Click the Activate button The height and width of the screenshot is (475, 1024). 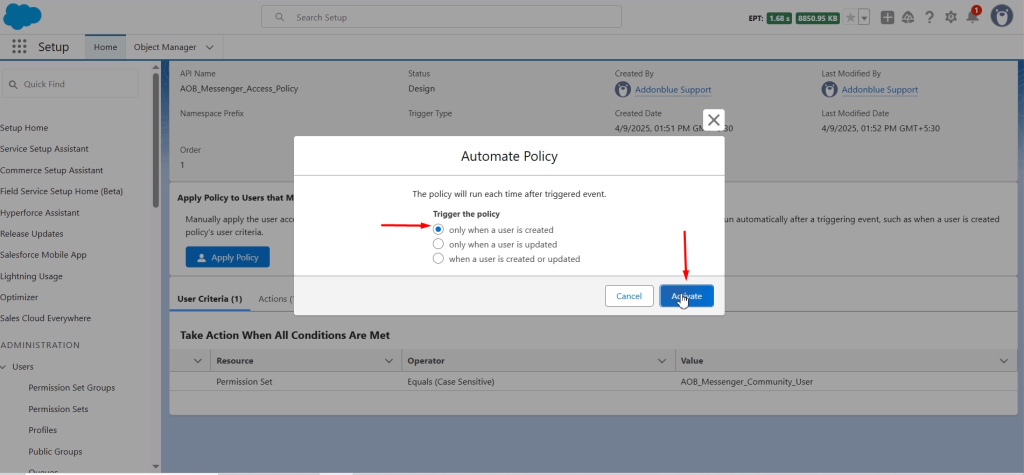click(x=686, y=296)
